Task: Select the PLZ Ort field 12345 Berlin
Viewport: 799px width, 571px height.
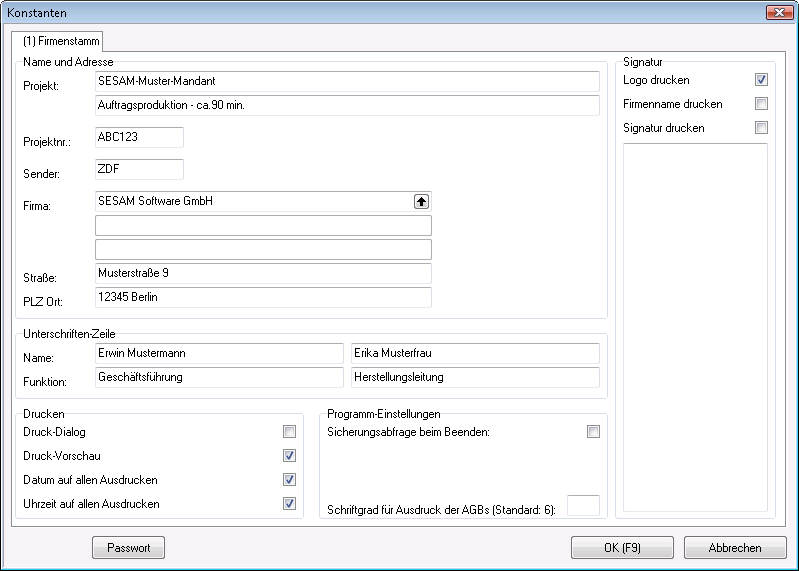Action: point(263,297)
